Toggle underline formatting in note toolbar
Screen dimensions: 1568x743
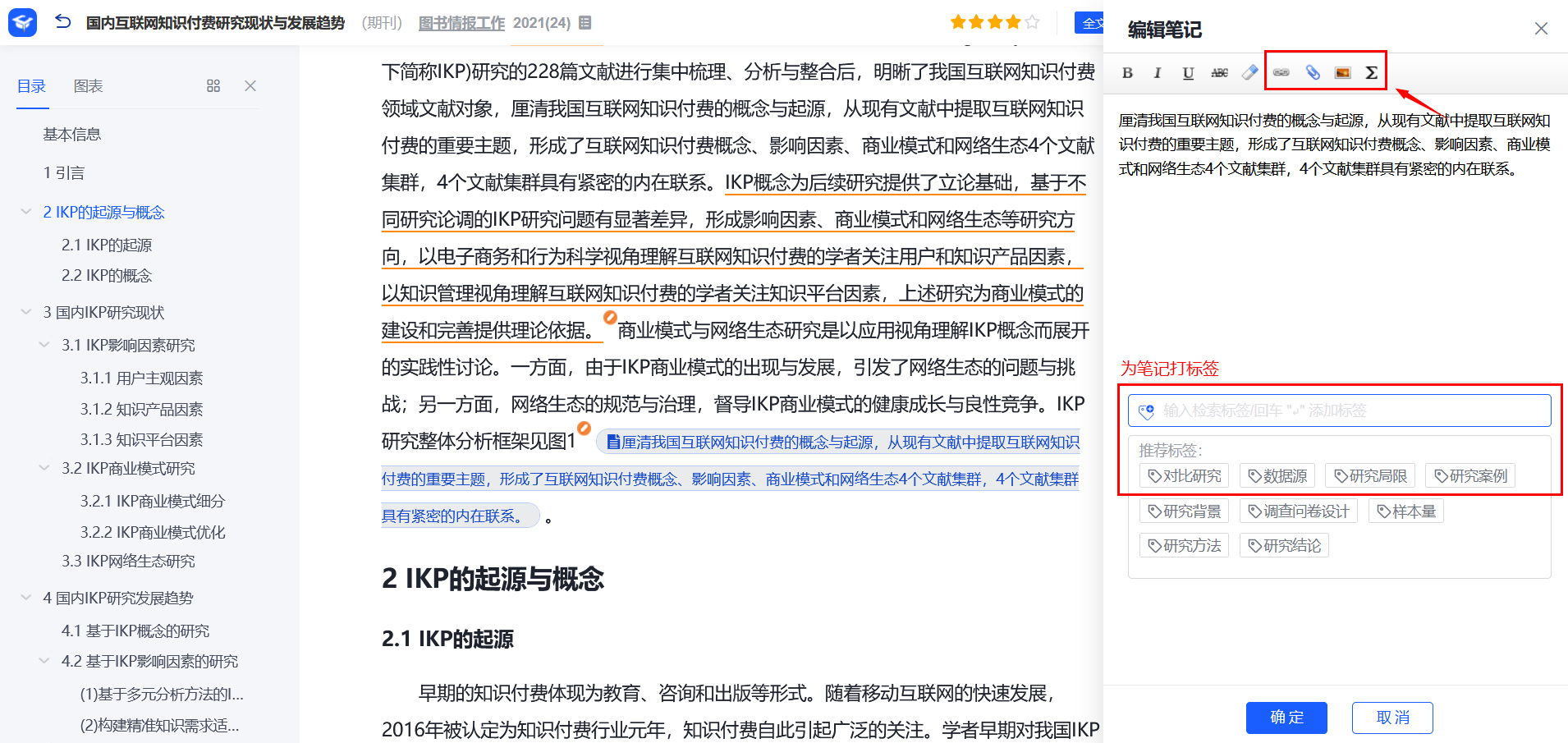coord(1188,73)
